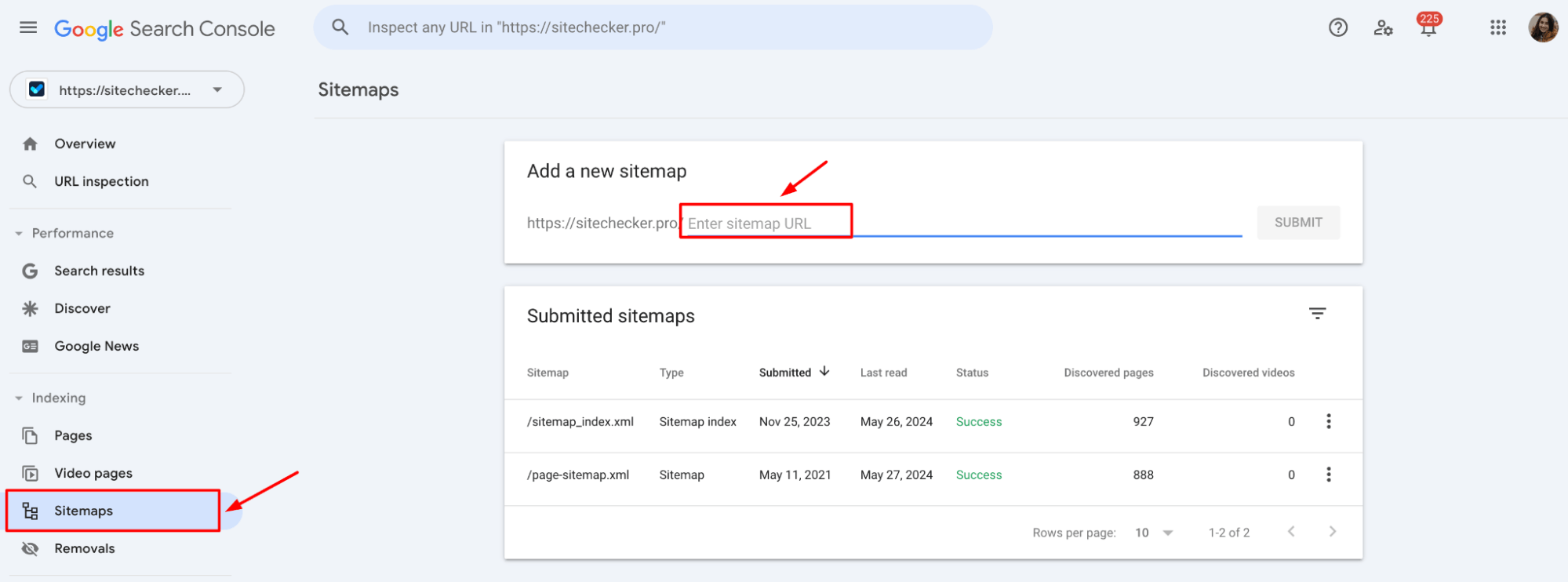Click the Sitemaps tree icon
The width and height of the screenshot is (1568, 582).
coord(30,511)
